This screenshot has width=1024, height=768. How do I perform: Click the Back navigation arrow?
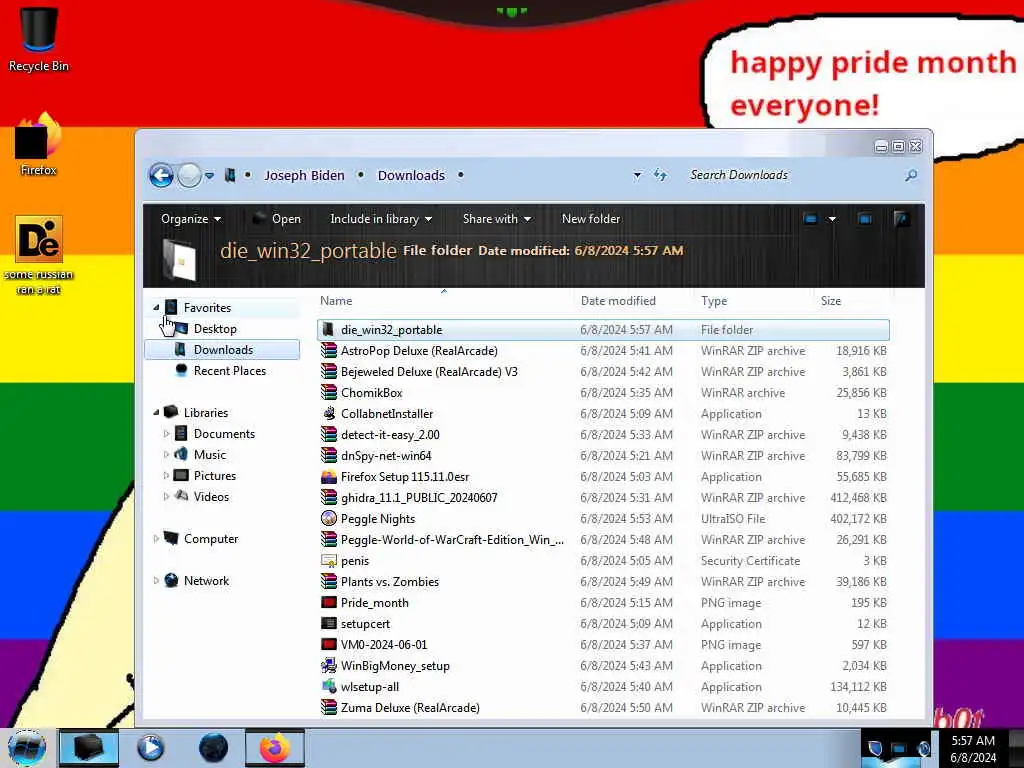click(161, 175)
